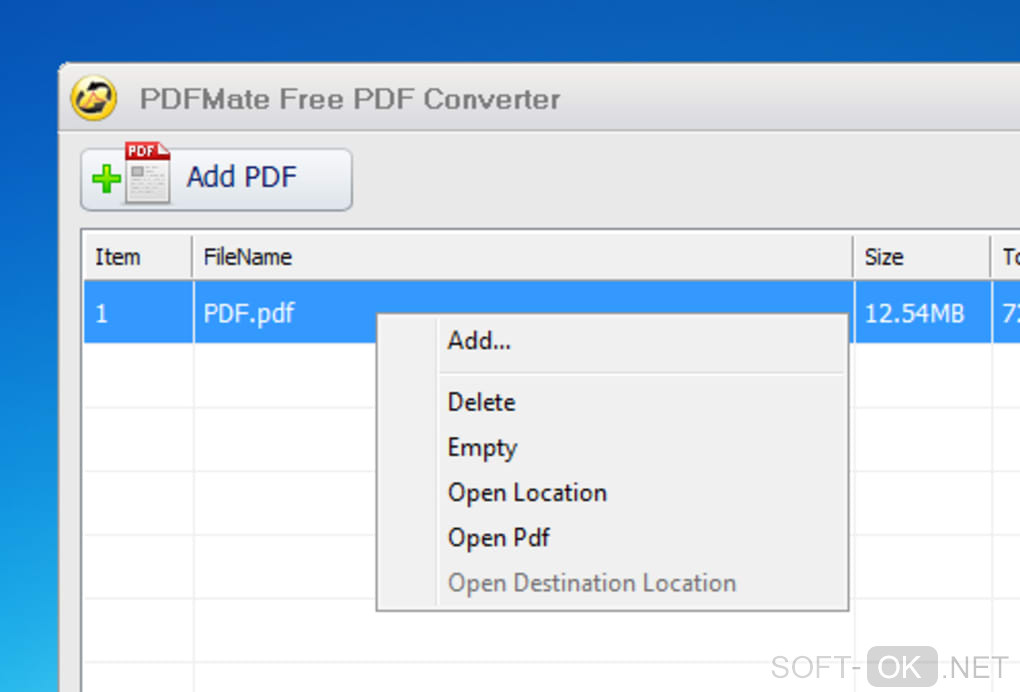Choose Empty to clear the list

coord(482,448)
